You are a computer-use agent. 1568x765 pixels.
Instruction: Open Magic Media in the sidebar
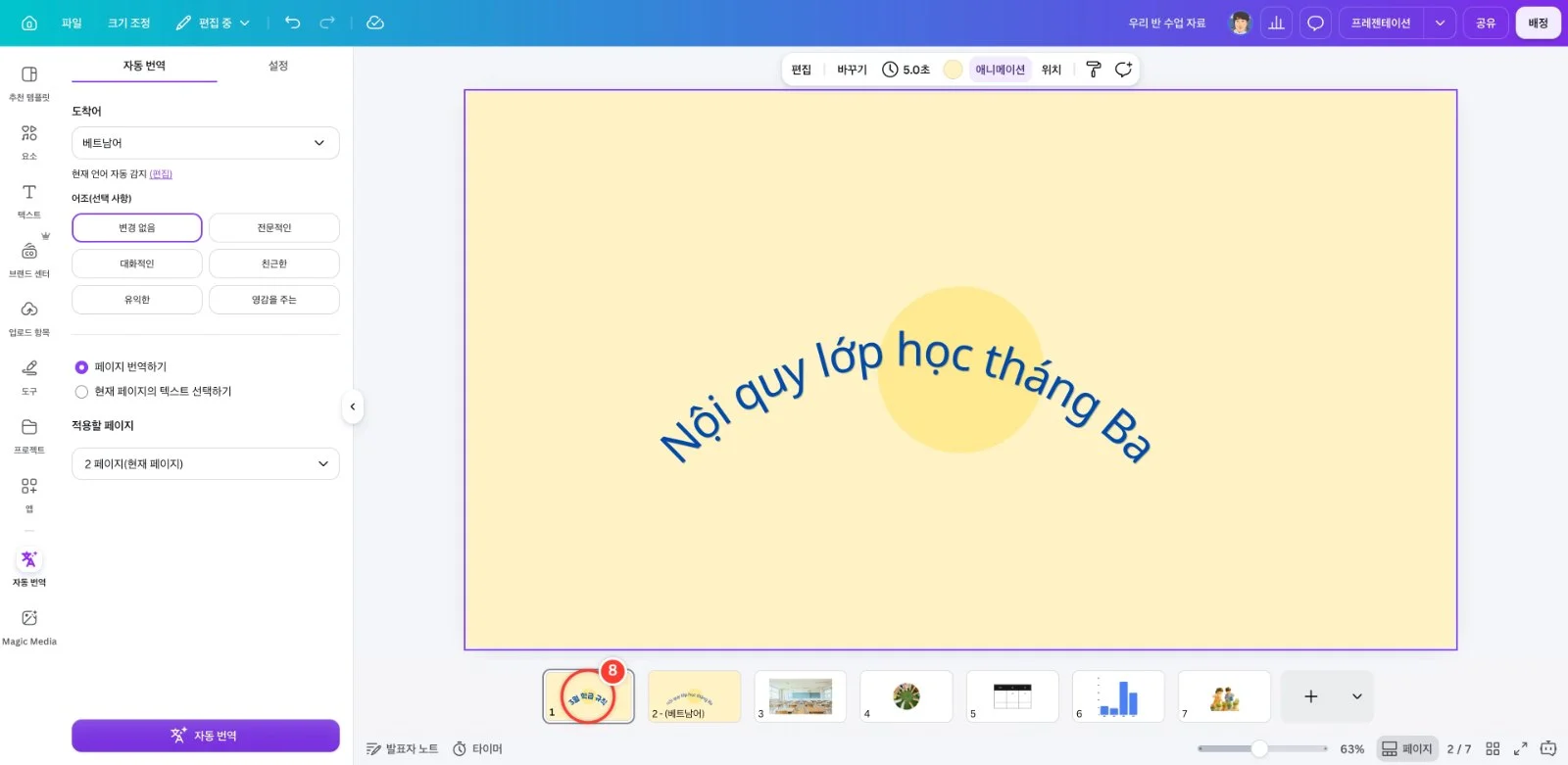coord(29,627)
